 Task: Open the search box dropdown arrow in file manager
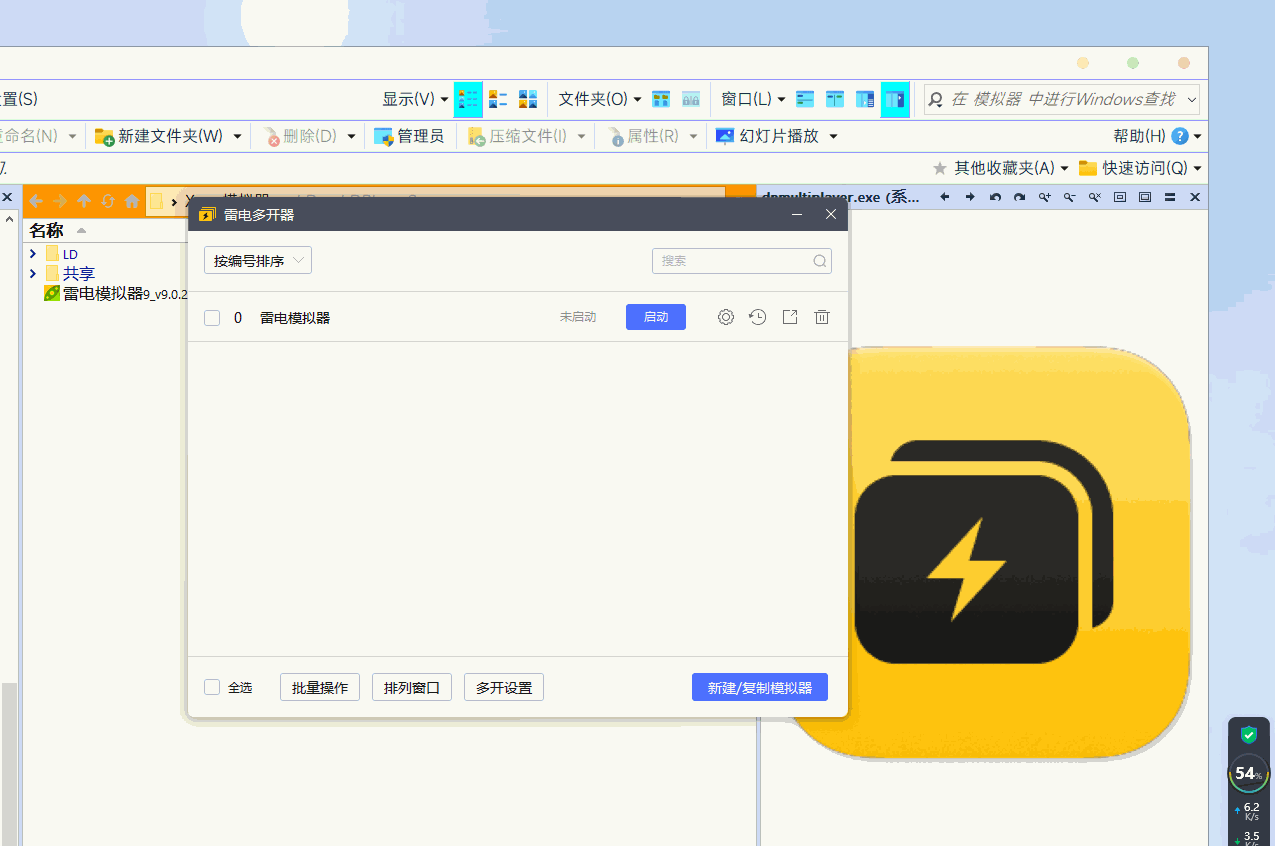(x=1191, y=99)
